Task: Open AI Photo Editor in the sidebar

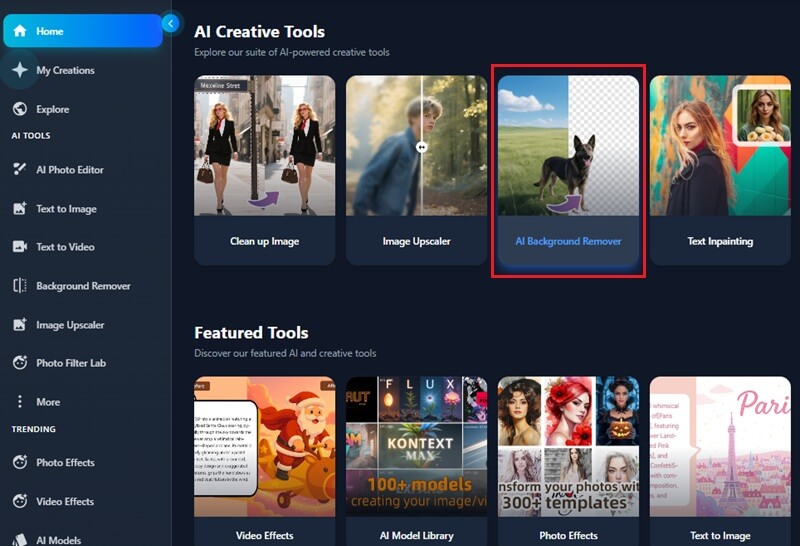Action: click(70, 170)
